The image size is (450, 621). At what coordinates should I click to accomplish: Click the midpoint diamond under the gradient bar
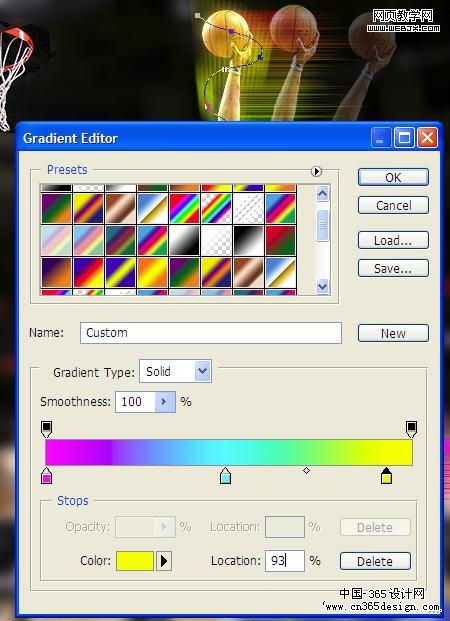coord(306,471)
